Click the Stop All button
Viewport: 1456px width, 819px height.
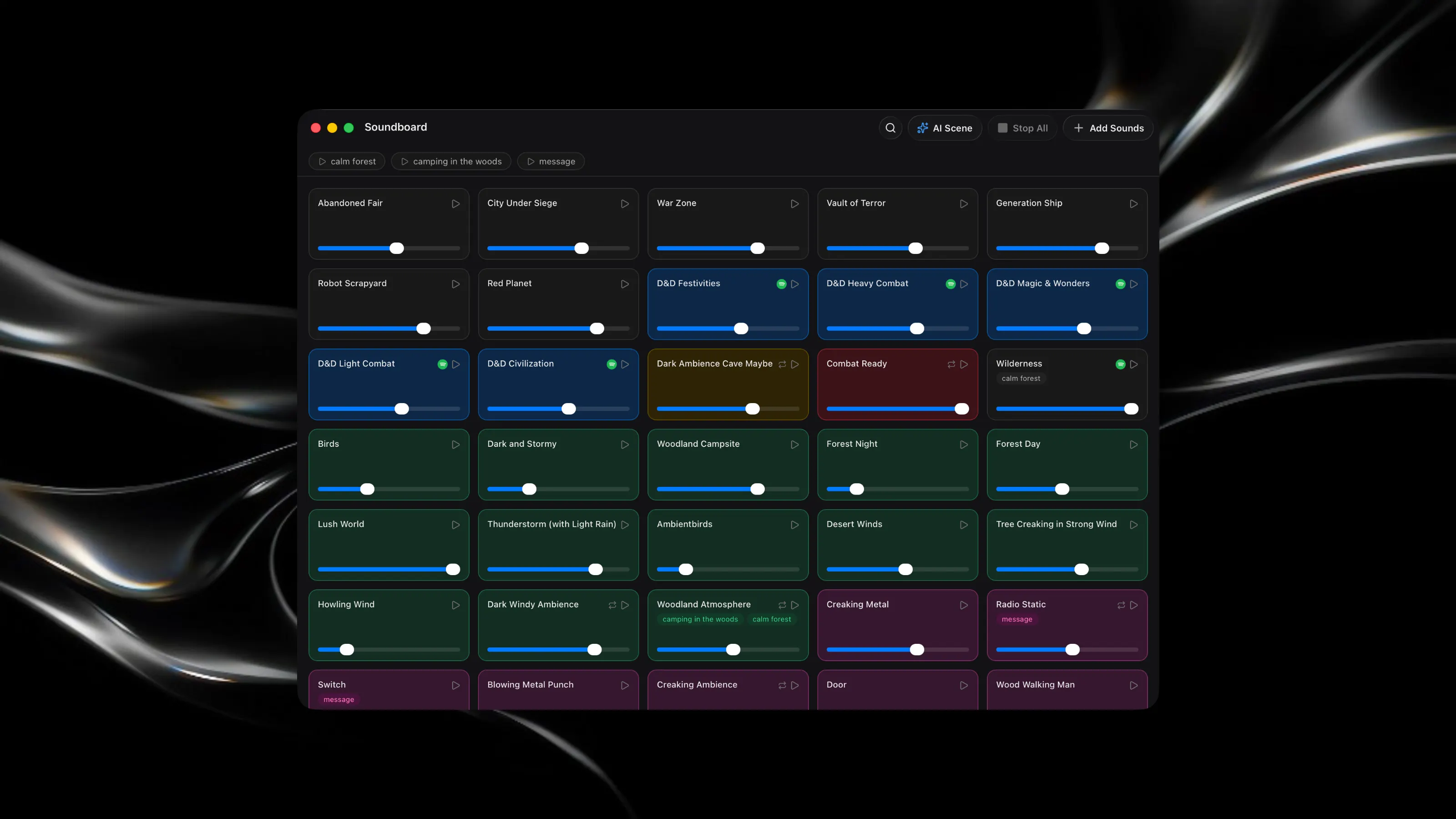(x=1022, y=128)
